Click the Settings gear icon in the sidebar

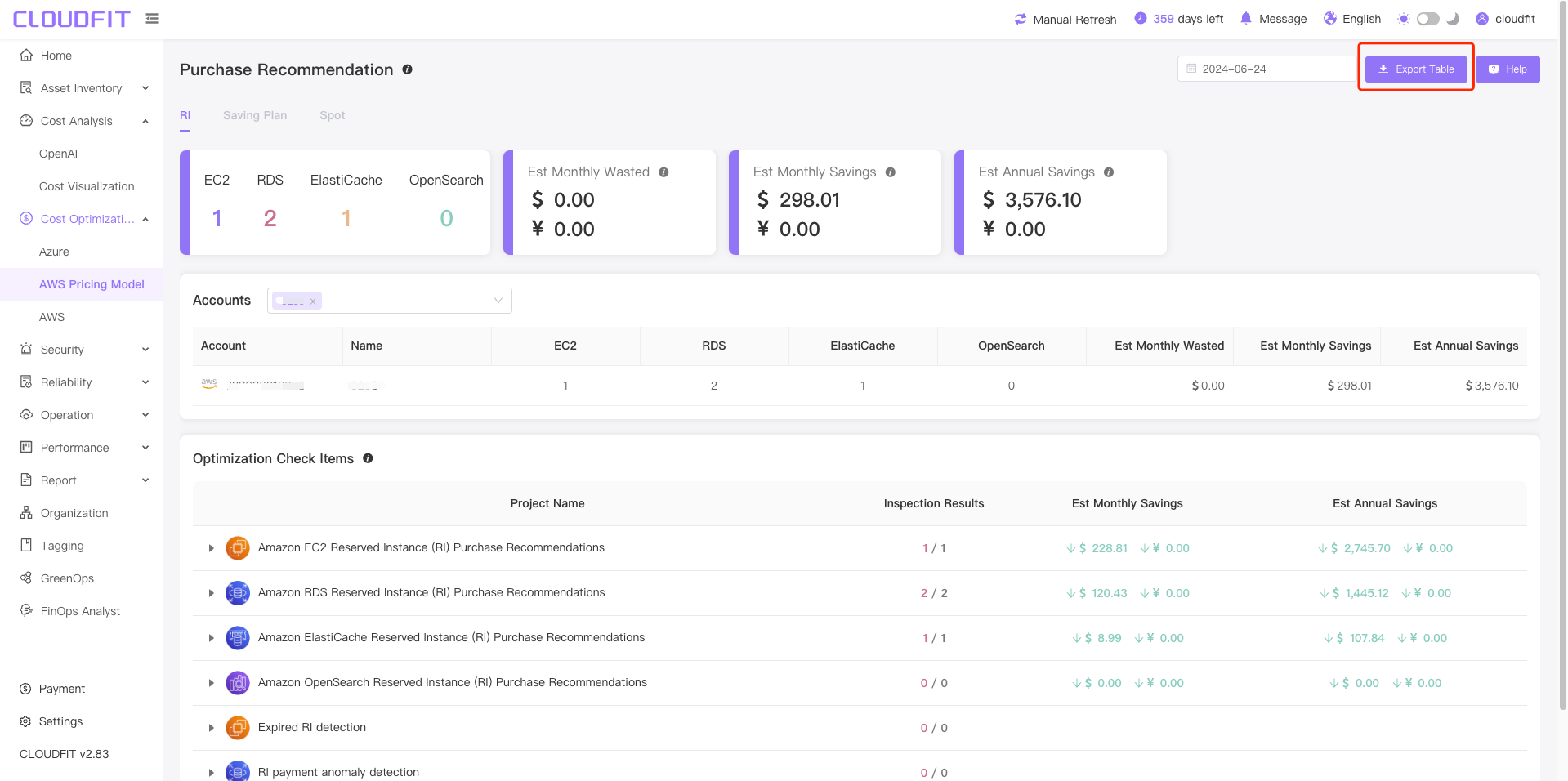pos(25,721)
